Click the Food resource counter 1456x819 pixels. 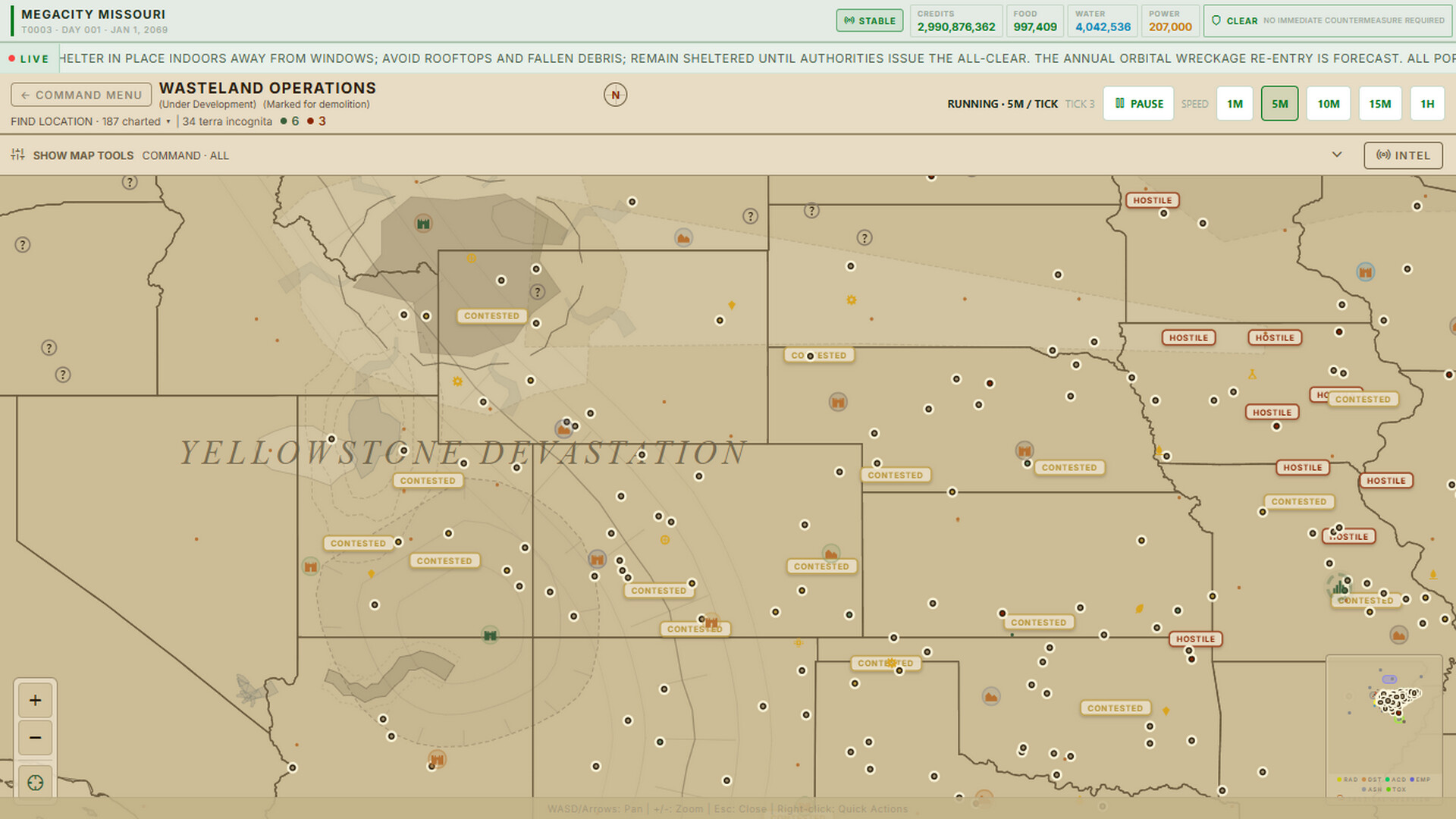coord(1035,20)
